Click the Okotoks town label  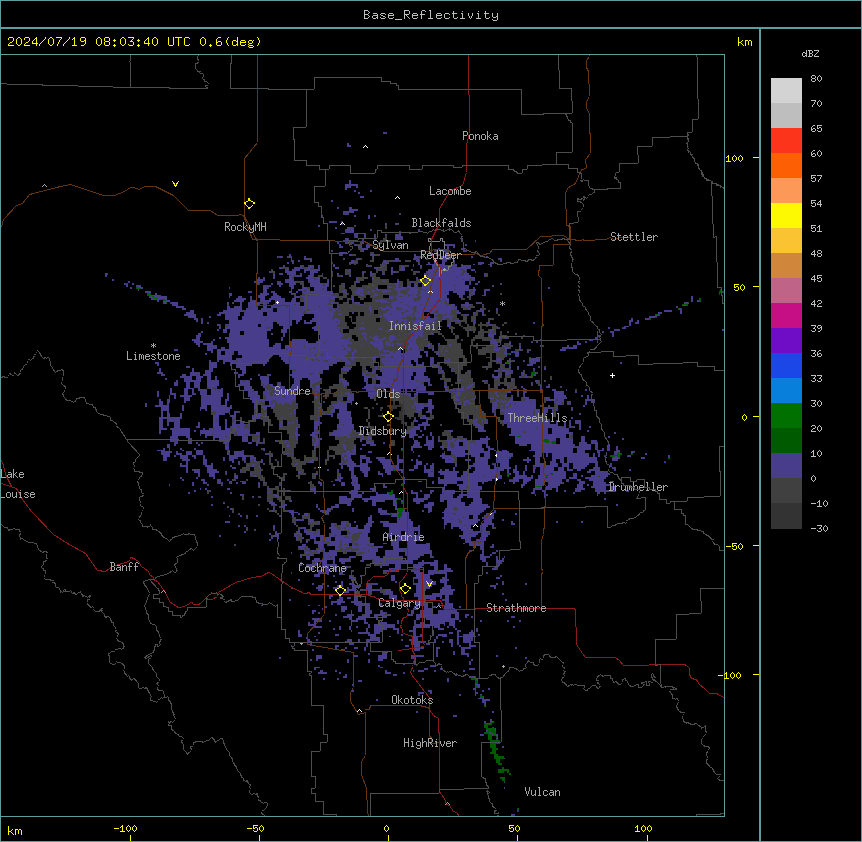412,700
